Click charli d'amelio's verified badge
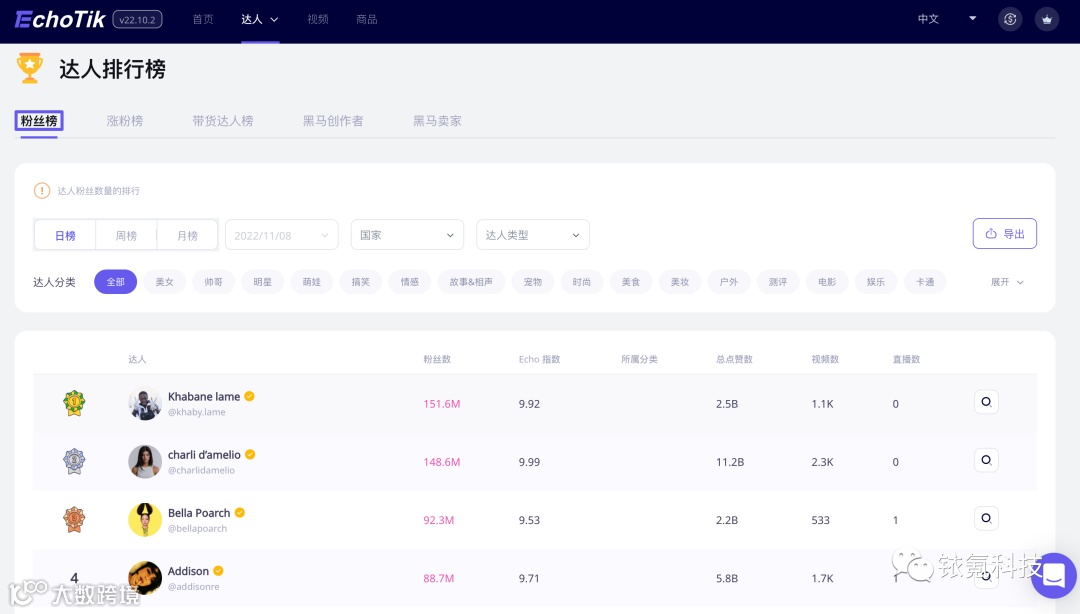This screenshot has width=1080, height=614. coord(250,454)
